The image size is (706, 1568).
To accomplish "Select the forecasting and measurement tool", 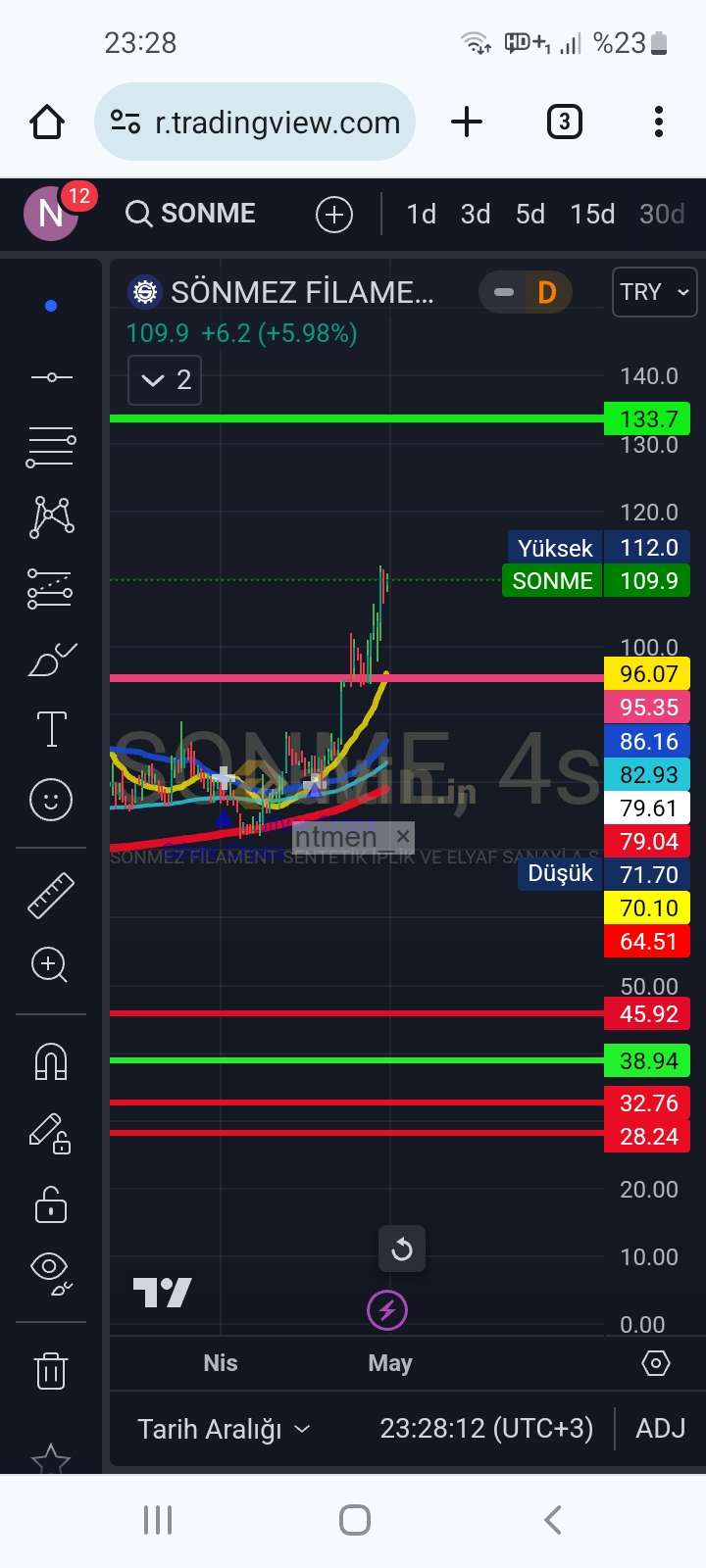I will 50,588.
